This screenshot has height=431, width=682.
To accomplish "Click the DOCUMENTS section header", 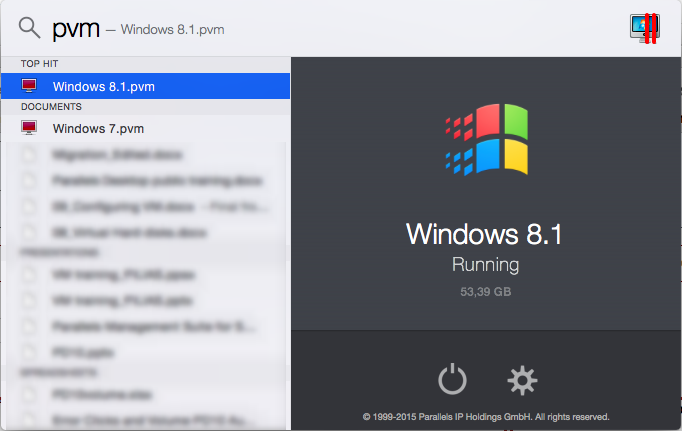I will [x=51, y=107].
